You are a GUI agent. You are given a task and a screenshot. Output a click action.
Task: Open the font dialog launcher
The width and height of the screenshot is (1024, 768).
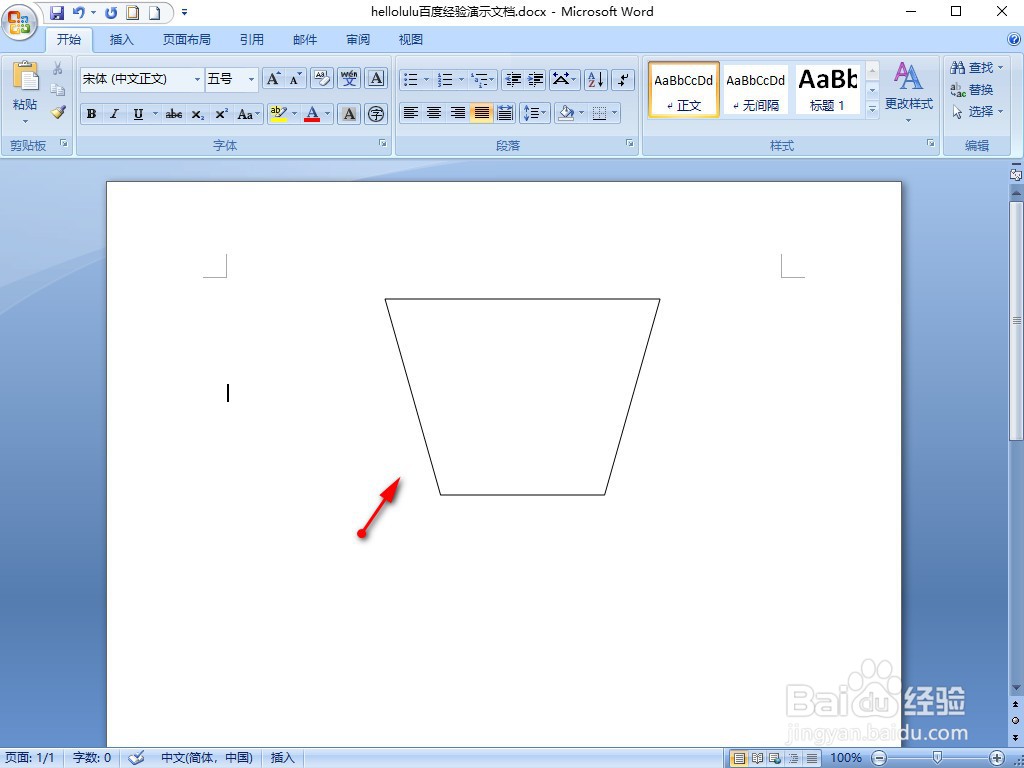coord(383,144)
